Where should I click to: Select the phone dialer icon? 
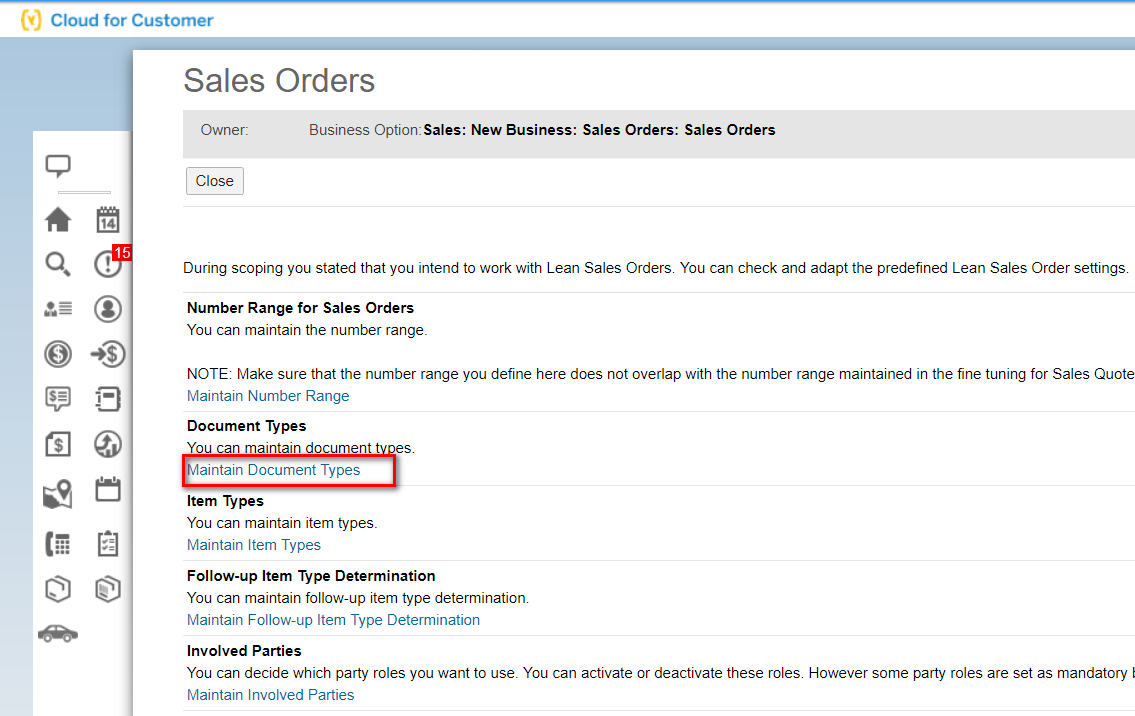click(x=57, y=542)
